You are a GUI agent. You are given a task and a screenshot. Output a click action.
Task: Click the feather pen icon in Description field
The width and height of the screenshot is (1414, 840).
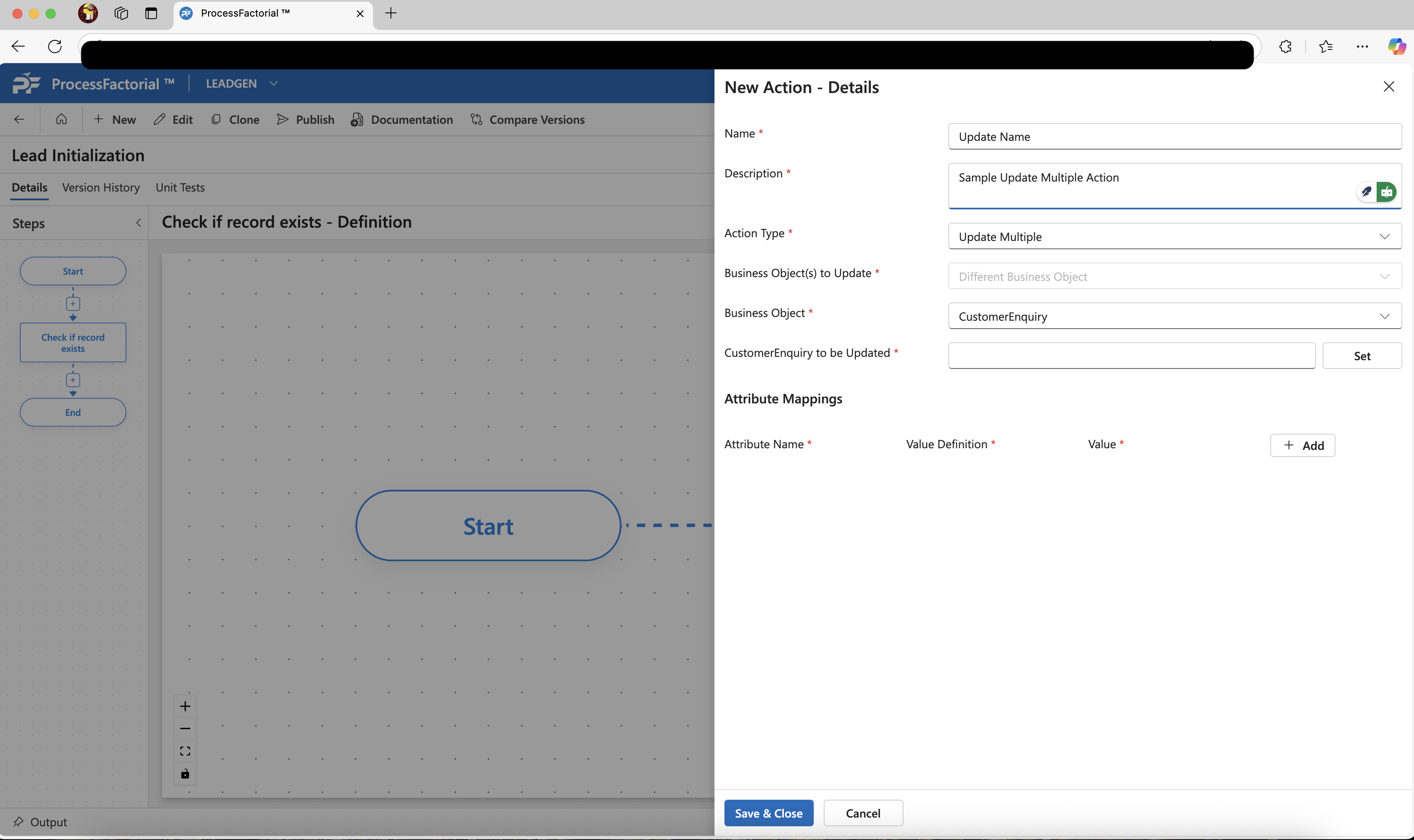(x=1367, y=192)
